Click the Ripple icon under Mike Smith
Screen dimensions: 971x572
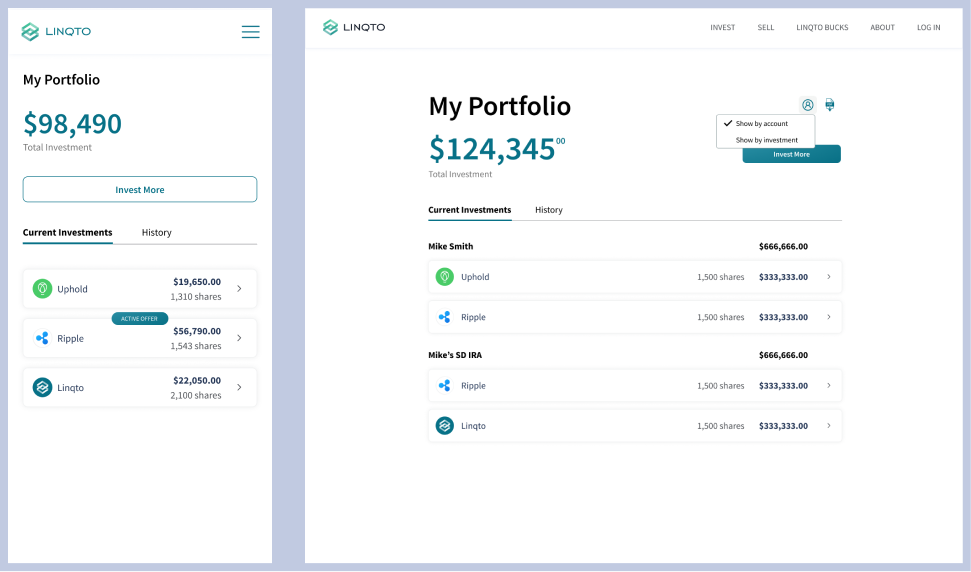pos(445,317)
